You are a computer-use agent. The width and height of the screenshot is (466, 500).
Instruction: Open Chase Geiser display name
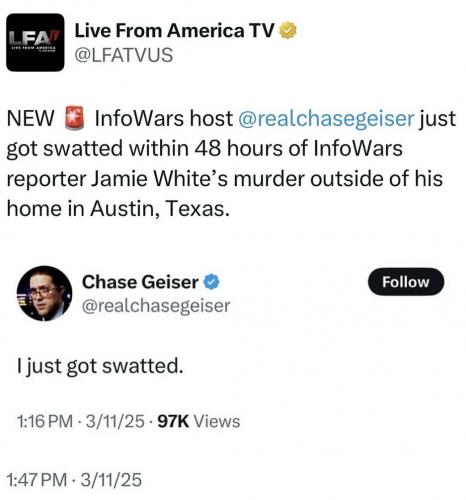140,282
